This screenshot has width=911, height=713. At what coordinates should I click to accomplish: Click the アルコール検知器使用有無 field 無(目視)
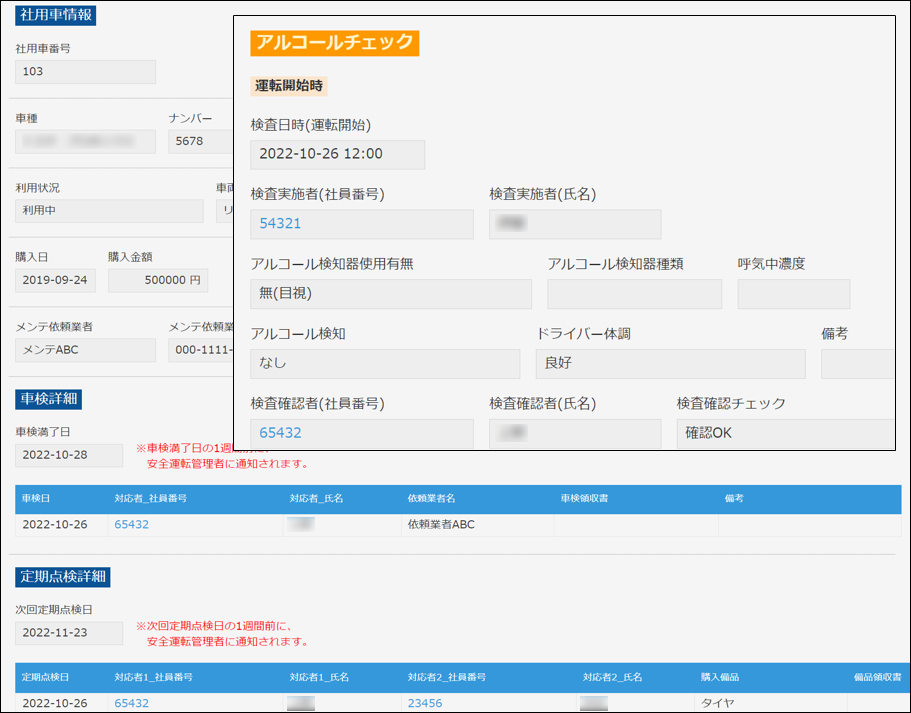click(x=390, y=294)
